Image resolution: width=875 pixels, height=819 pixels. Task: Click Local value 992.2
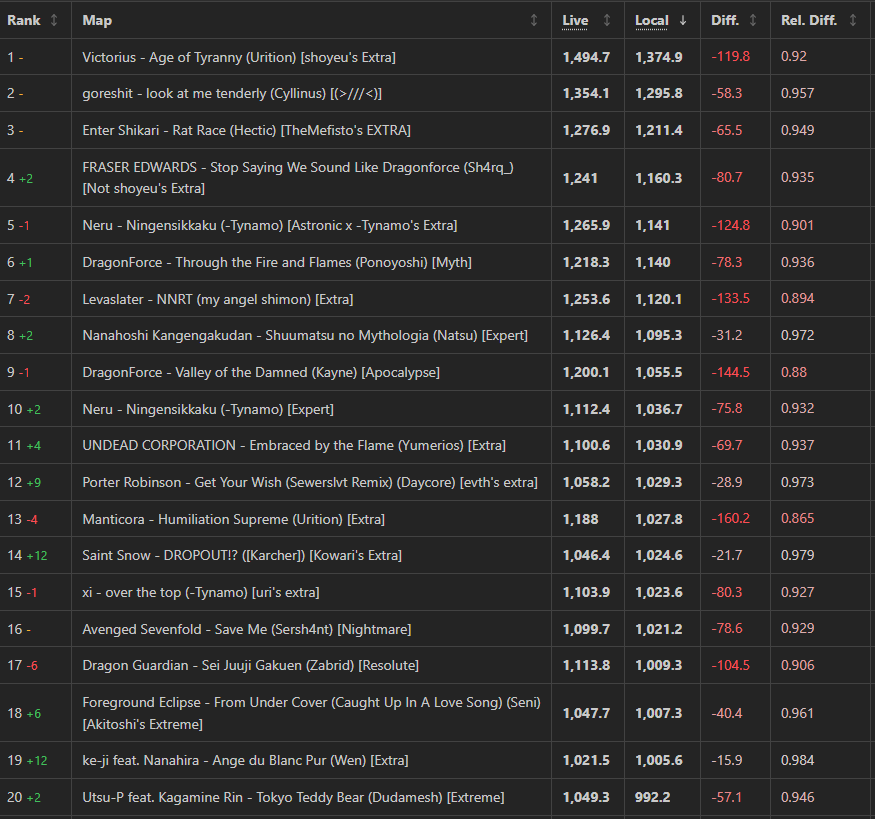click(x=652, y=797)
